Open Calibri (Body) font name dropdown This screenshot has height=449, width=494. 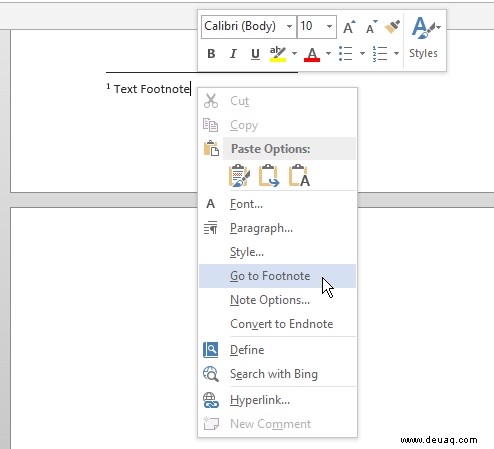(289, 26)
